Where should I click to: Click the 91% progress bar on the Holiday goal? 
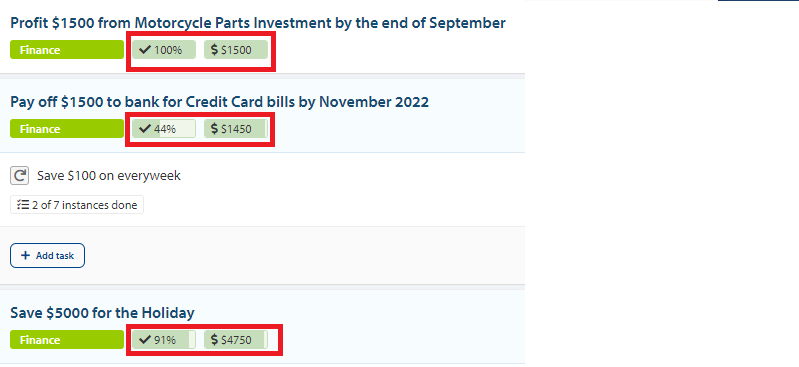164,339
